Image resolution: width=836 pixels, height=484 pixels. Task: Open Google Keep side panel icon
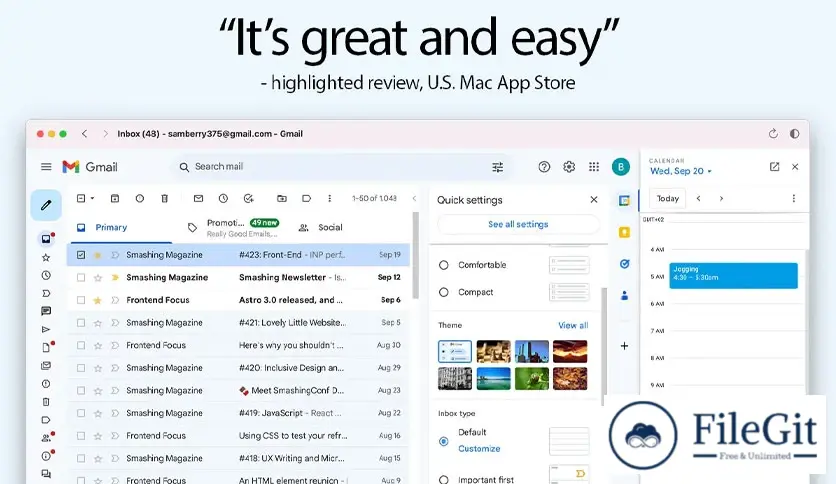[x=624, y=232]
